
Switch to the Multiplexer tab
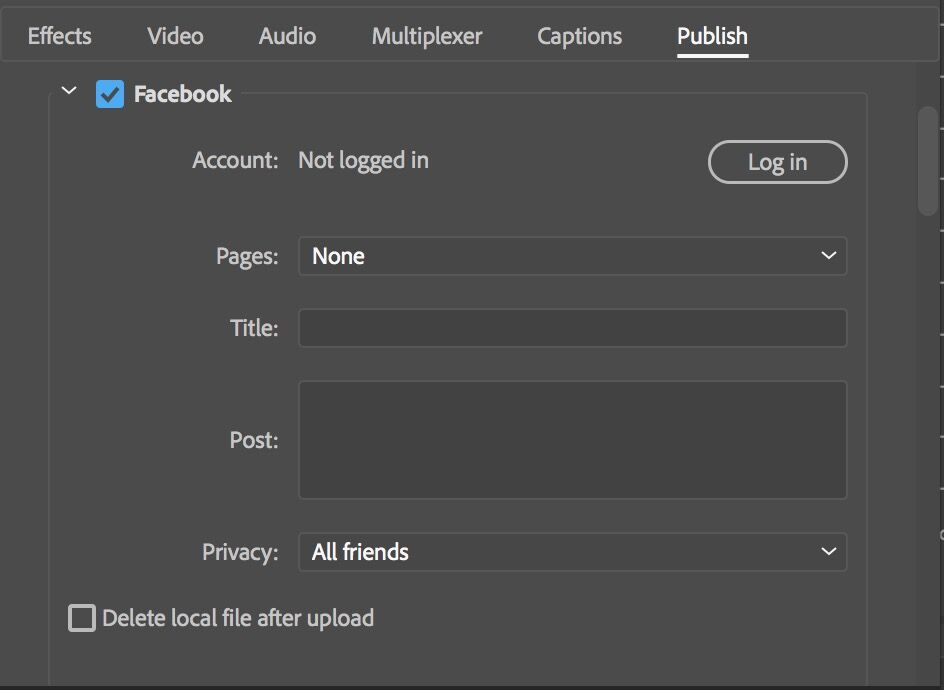click(x=427, y=36)
